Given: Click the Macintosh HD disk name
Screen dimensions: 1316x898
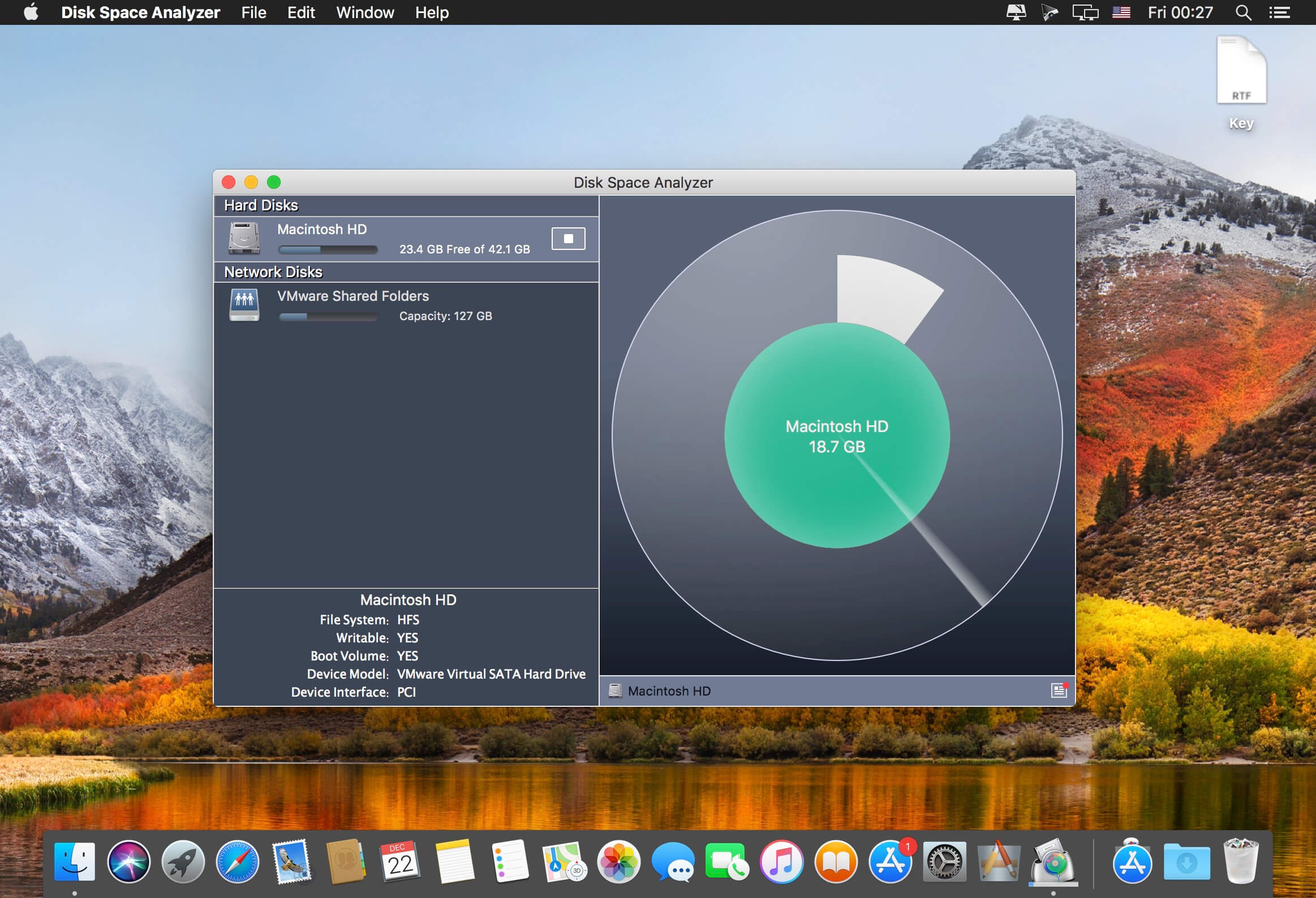Looking at the screenshot, I should [x=322, y=229].
